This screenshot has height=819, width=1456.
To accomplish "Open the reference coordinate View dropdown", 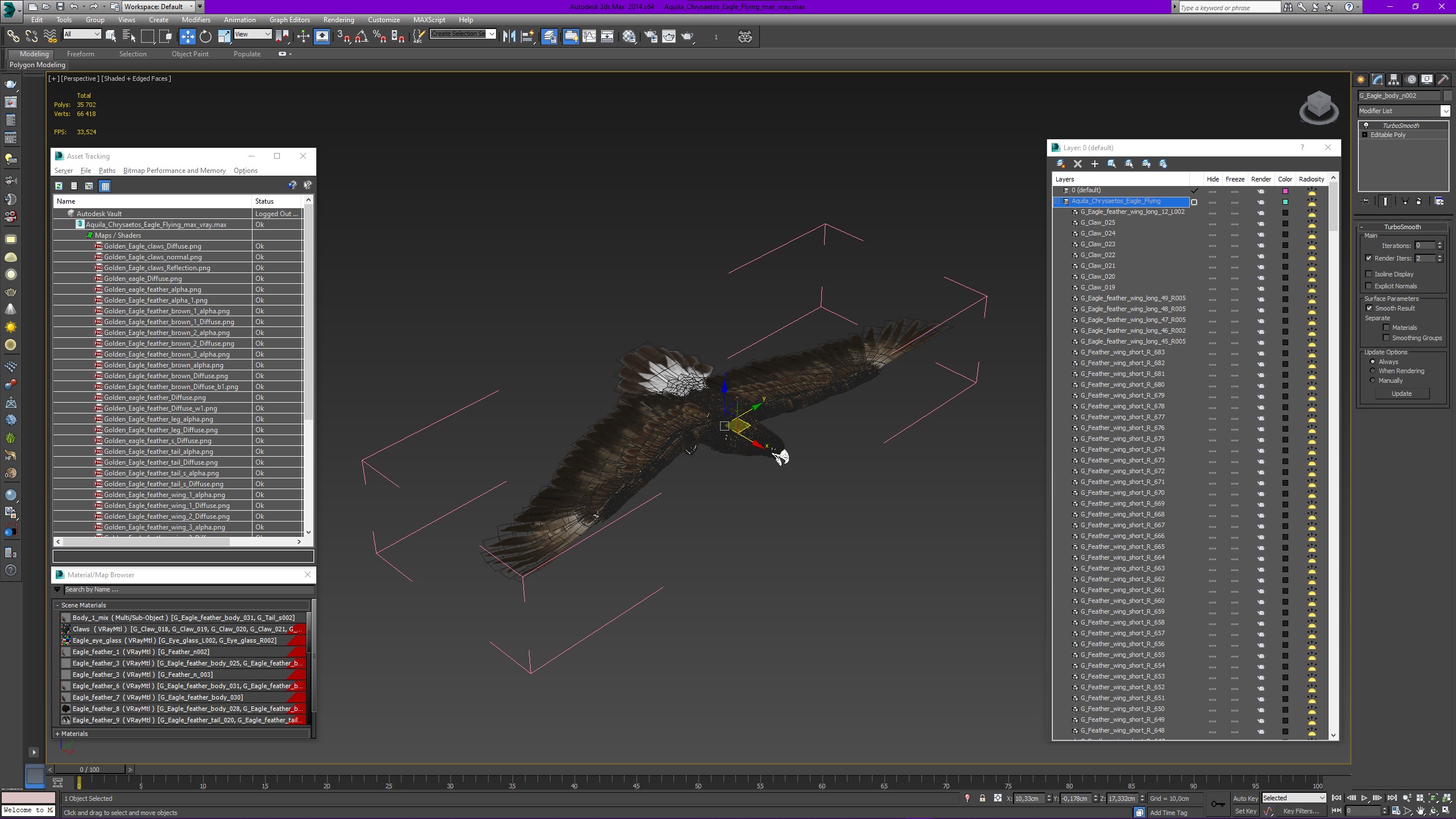I will (x=253, y=34).
